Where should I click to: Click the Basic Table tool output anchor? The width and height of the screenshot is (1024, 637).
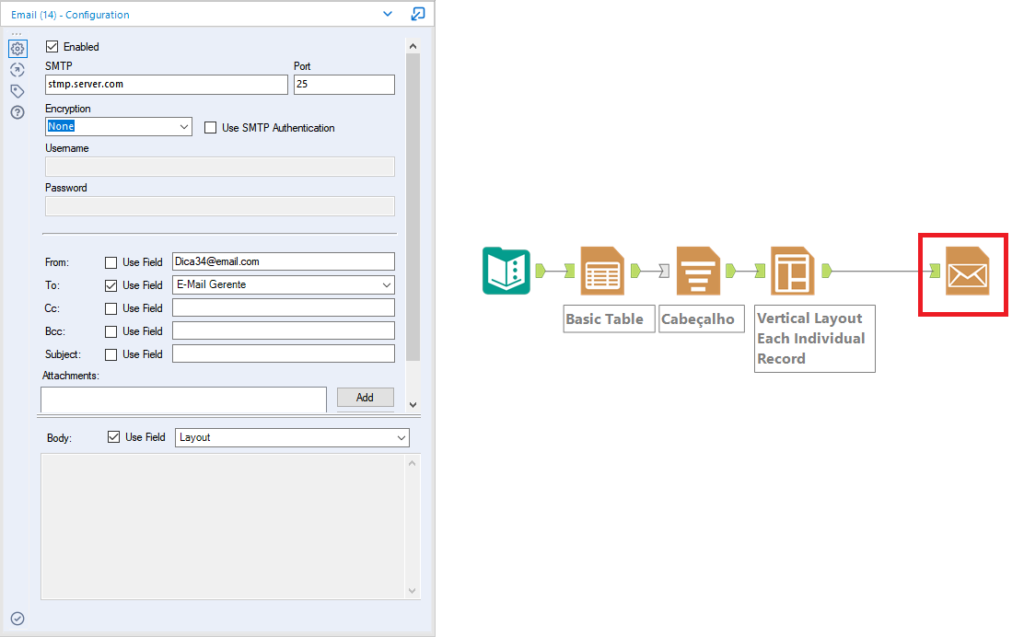click(635, 270)
